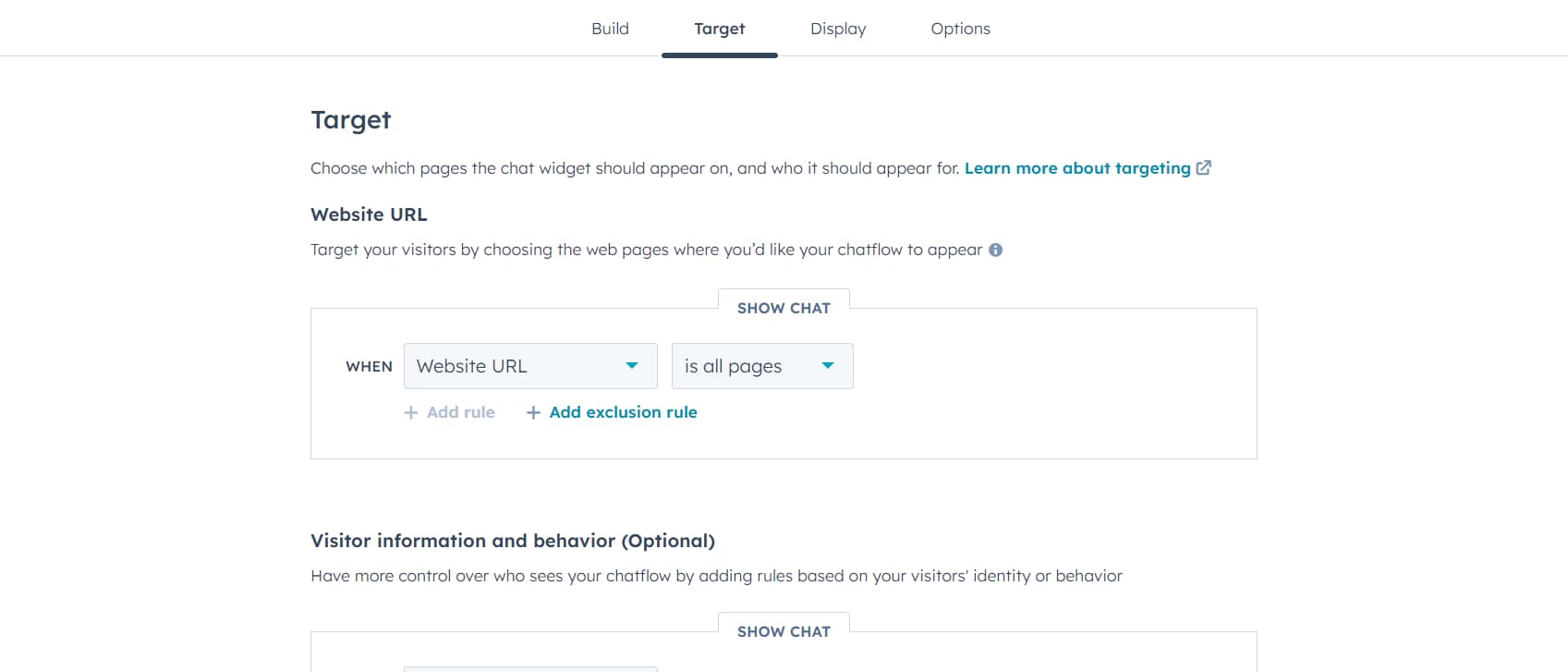Click the WHEN label beside the rule dropdowns
The height and width of the screenshot is (672, 1568).
click(x=369, y=366)
